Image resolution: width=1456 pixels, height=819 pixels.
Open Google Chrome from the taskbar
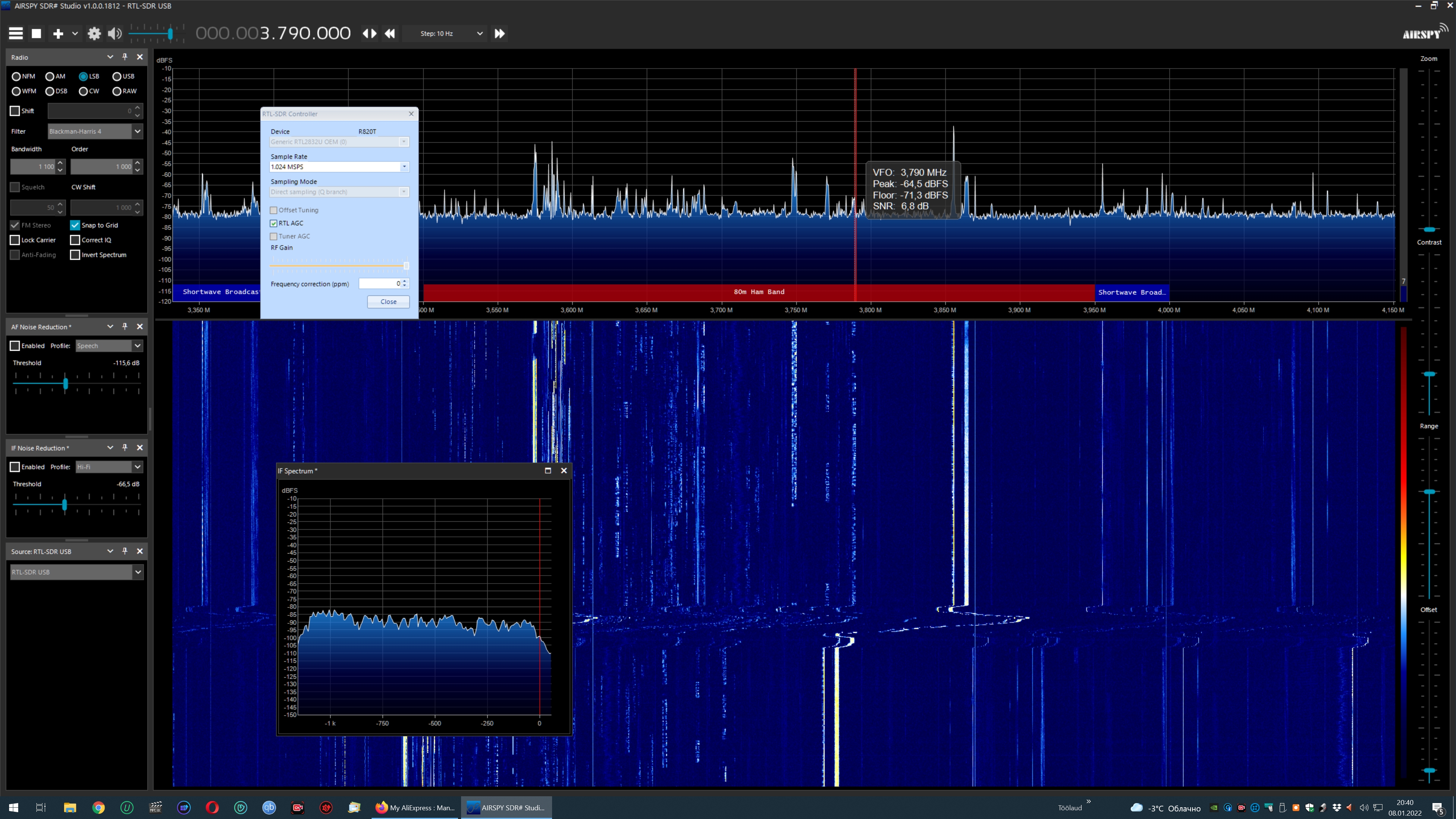point(98,807)
